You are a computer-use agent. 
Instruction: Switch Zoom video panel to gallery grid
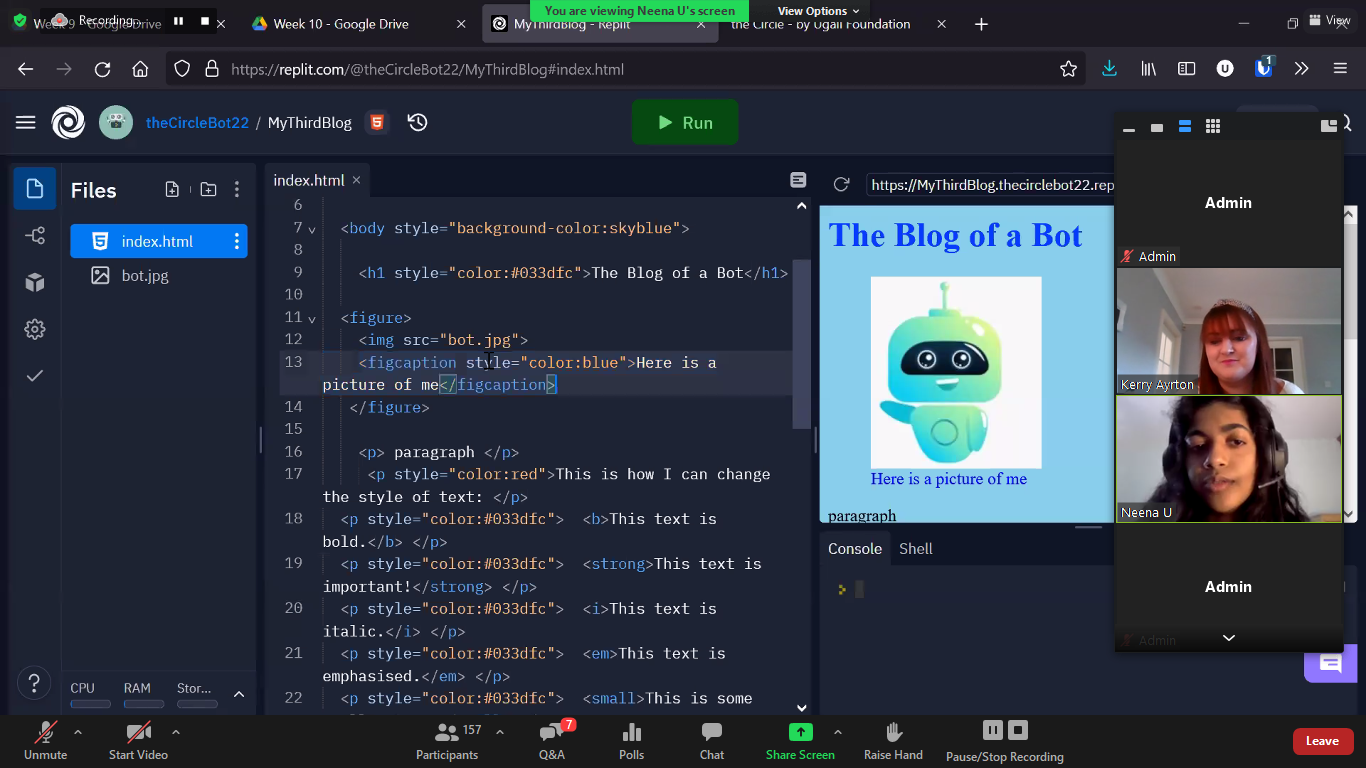pos(1213,126)
